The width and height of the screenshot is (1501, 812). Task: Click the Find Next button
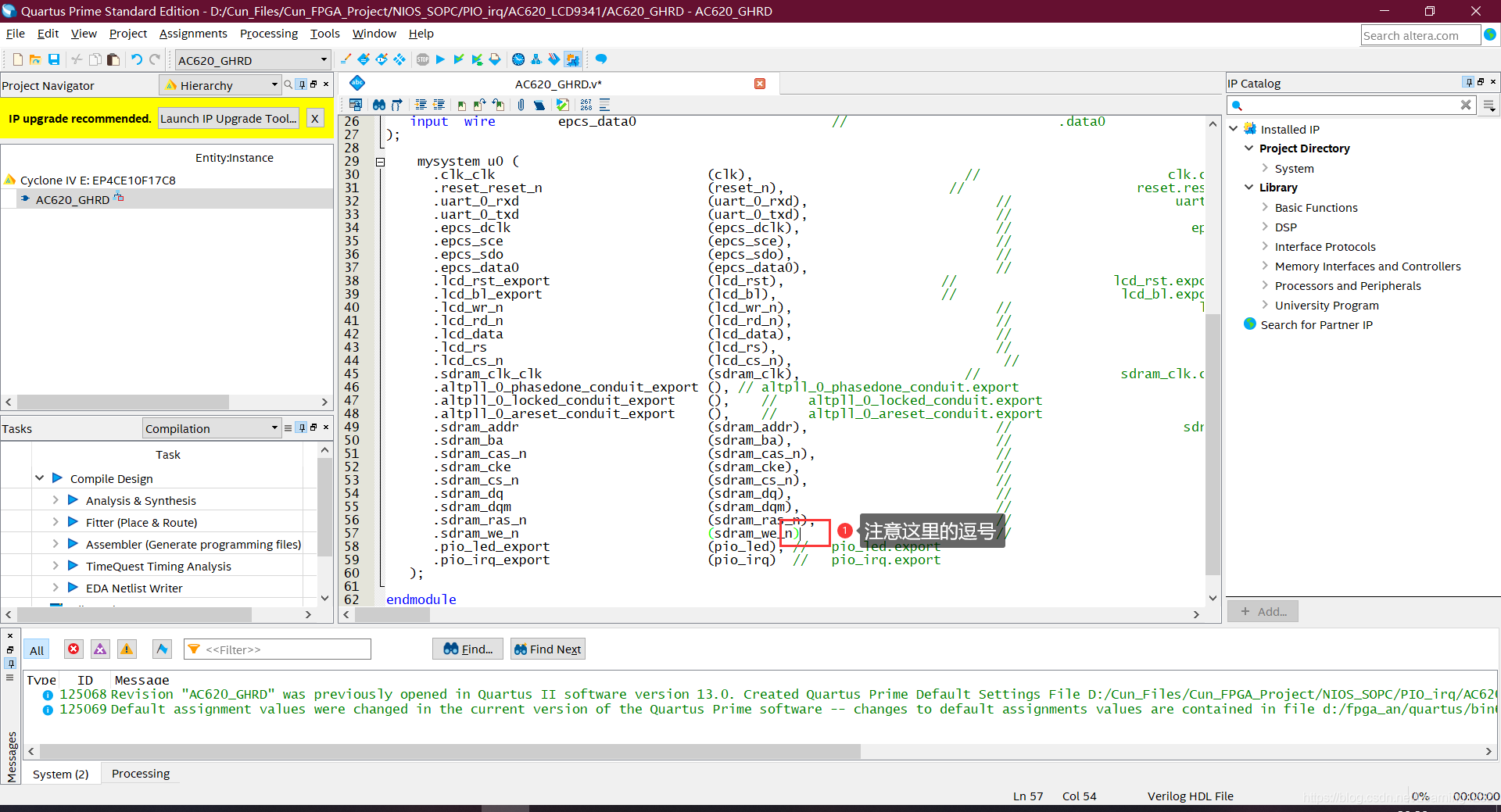(x=547, y=649)
